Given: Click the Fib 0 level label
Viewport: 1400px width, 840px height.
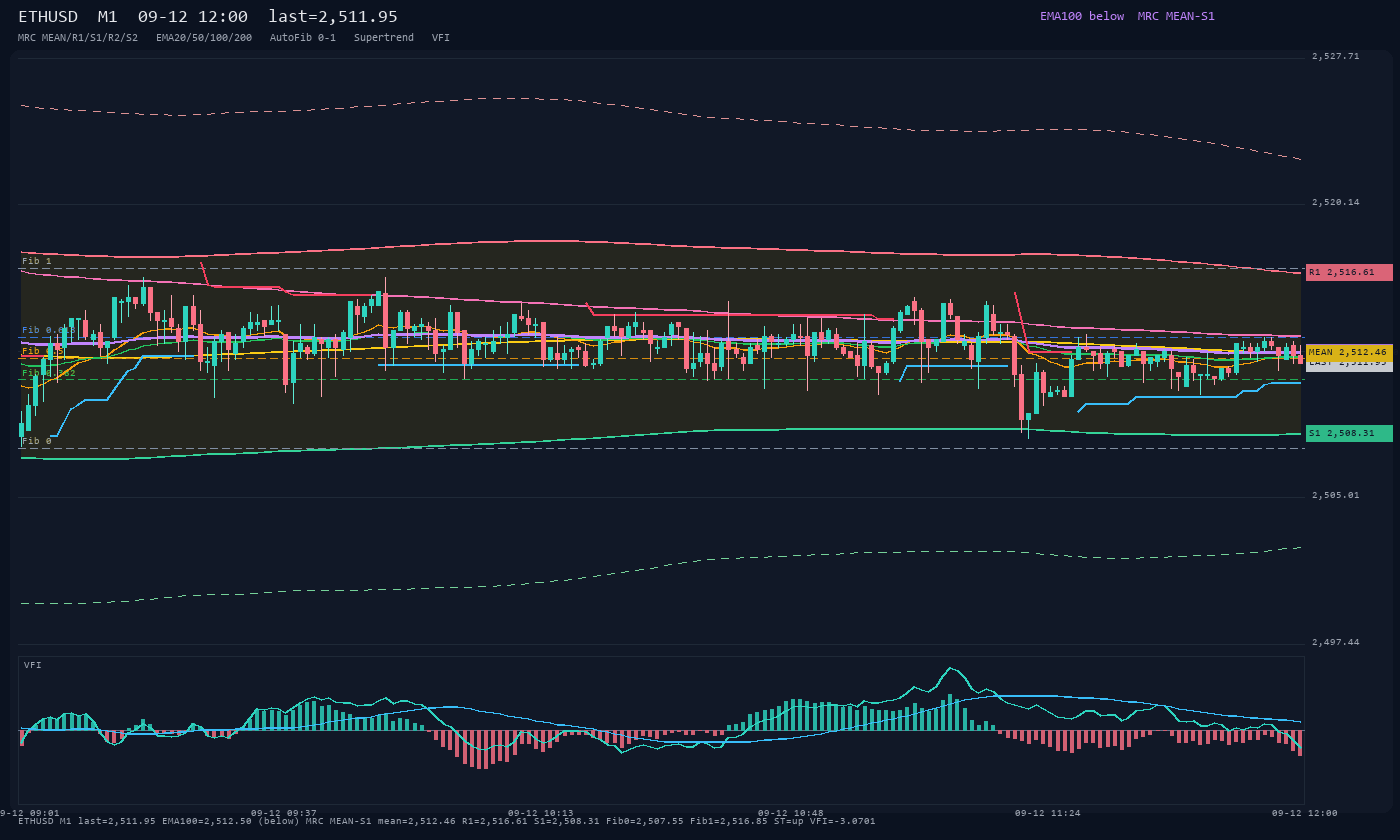Looking at the screenshot, I should [x=37, y=441].
